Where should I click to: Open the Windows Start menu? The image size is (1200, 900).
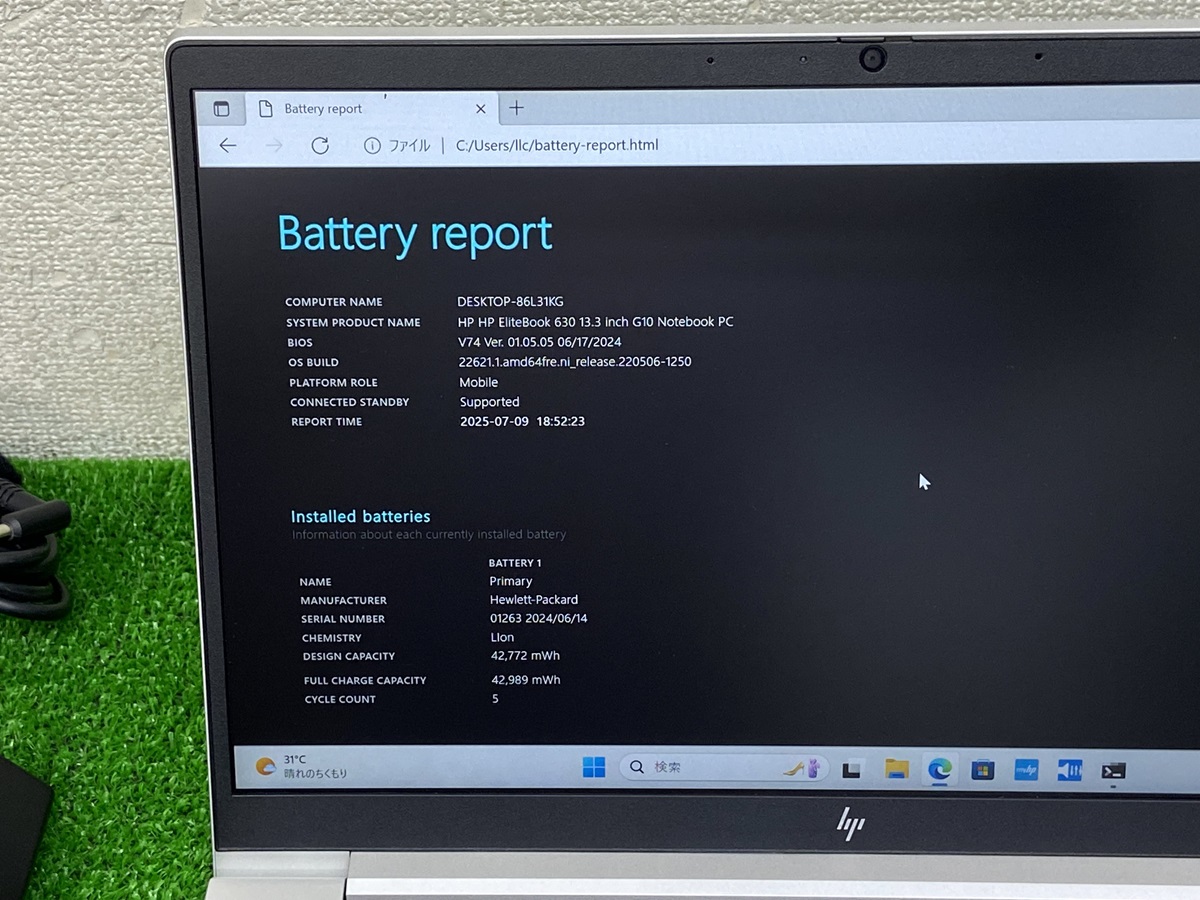coord(593,768)
